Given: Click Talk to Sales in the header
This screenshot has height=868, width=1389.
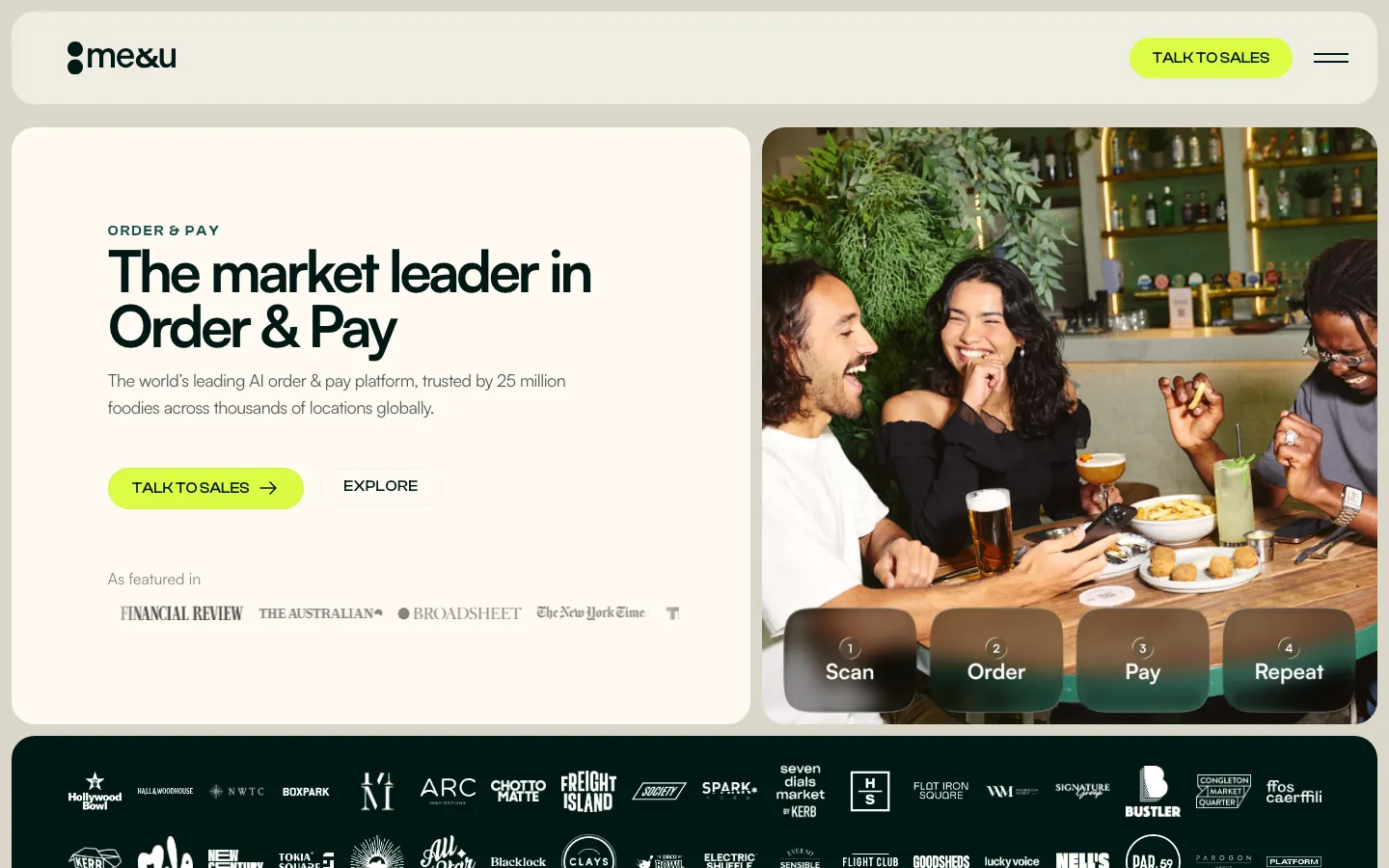Looking at the screenshot, I should coord(1211,58).
